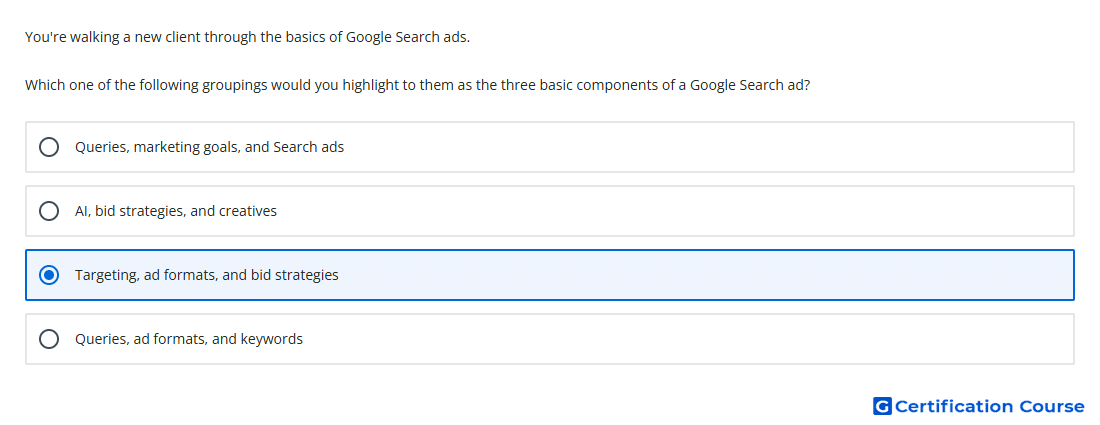Choose the AI, bid strategies, creatives radio

(x=49, y=211)
